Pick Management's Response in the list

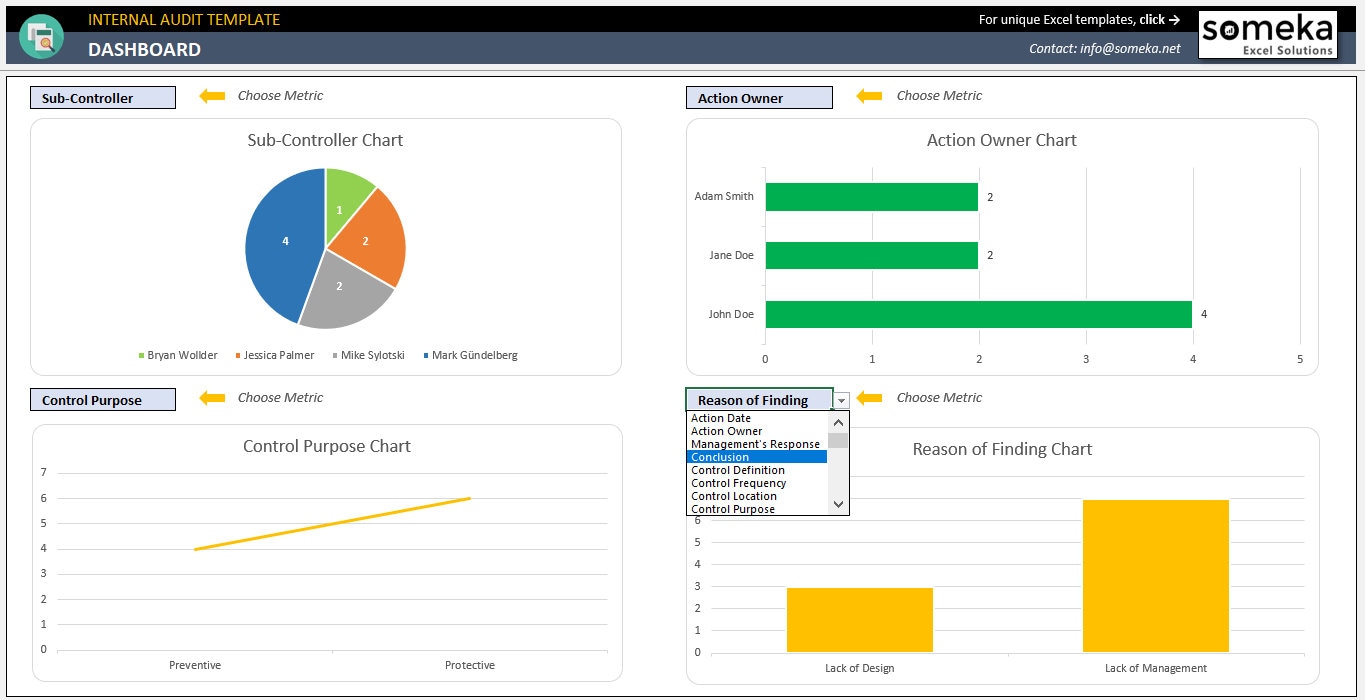click(x=757, y=444)
